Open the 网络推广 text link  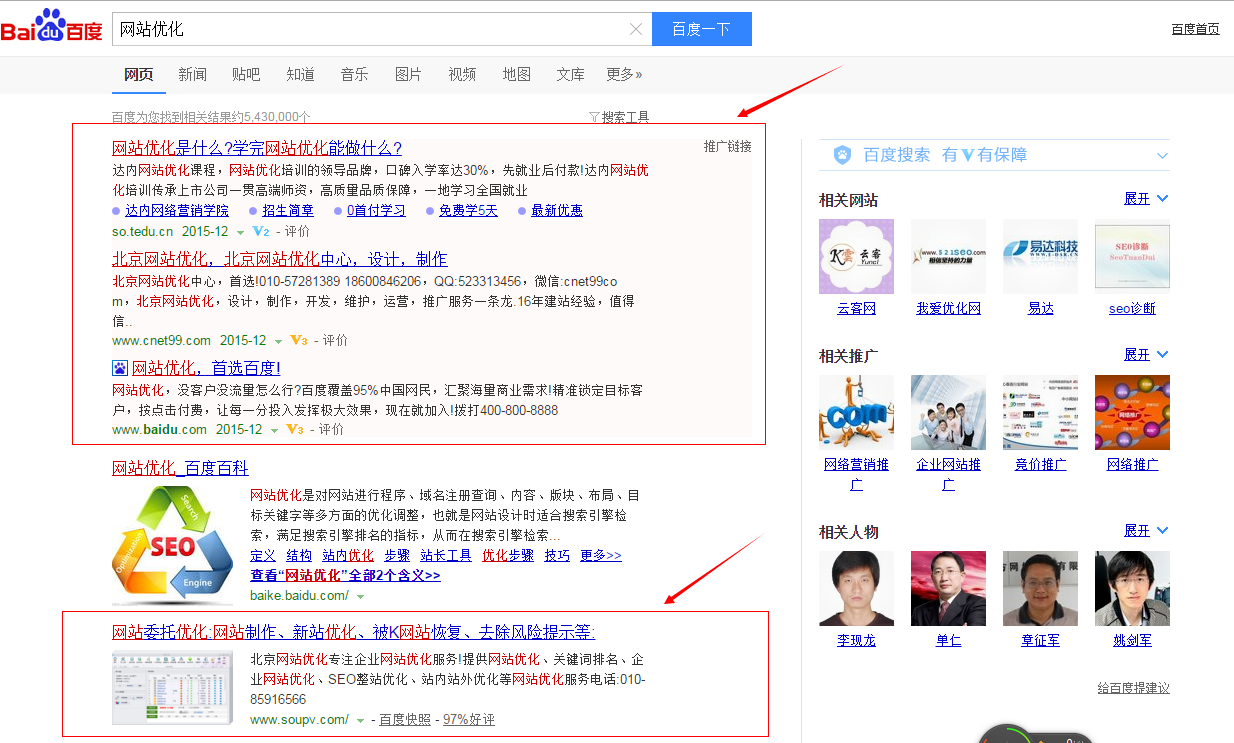1132,464
